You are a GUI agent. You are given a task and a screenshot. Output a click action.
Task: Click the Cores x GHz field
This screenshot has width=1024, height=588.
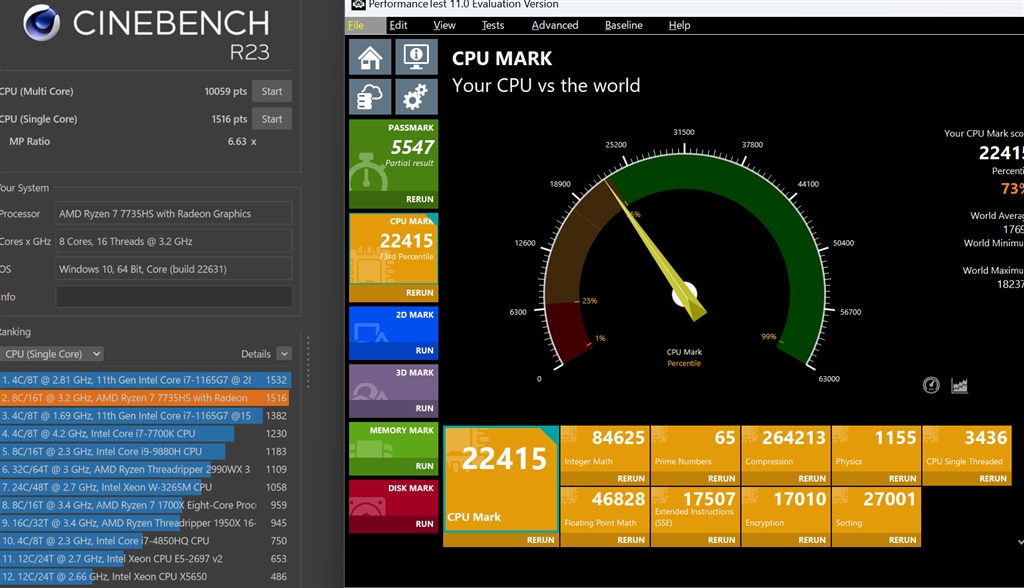(174, 241)
